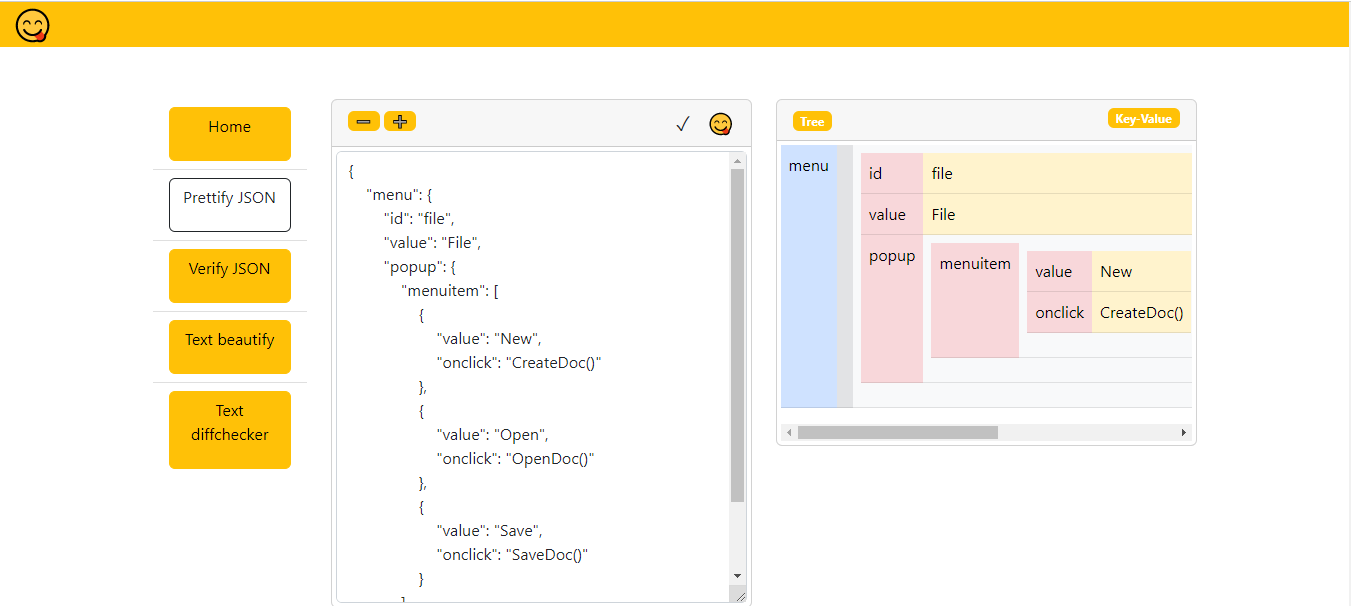Switch to the Key-Value tab

coord(1143,117)
